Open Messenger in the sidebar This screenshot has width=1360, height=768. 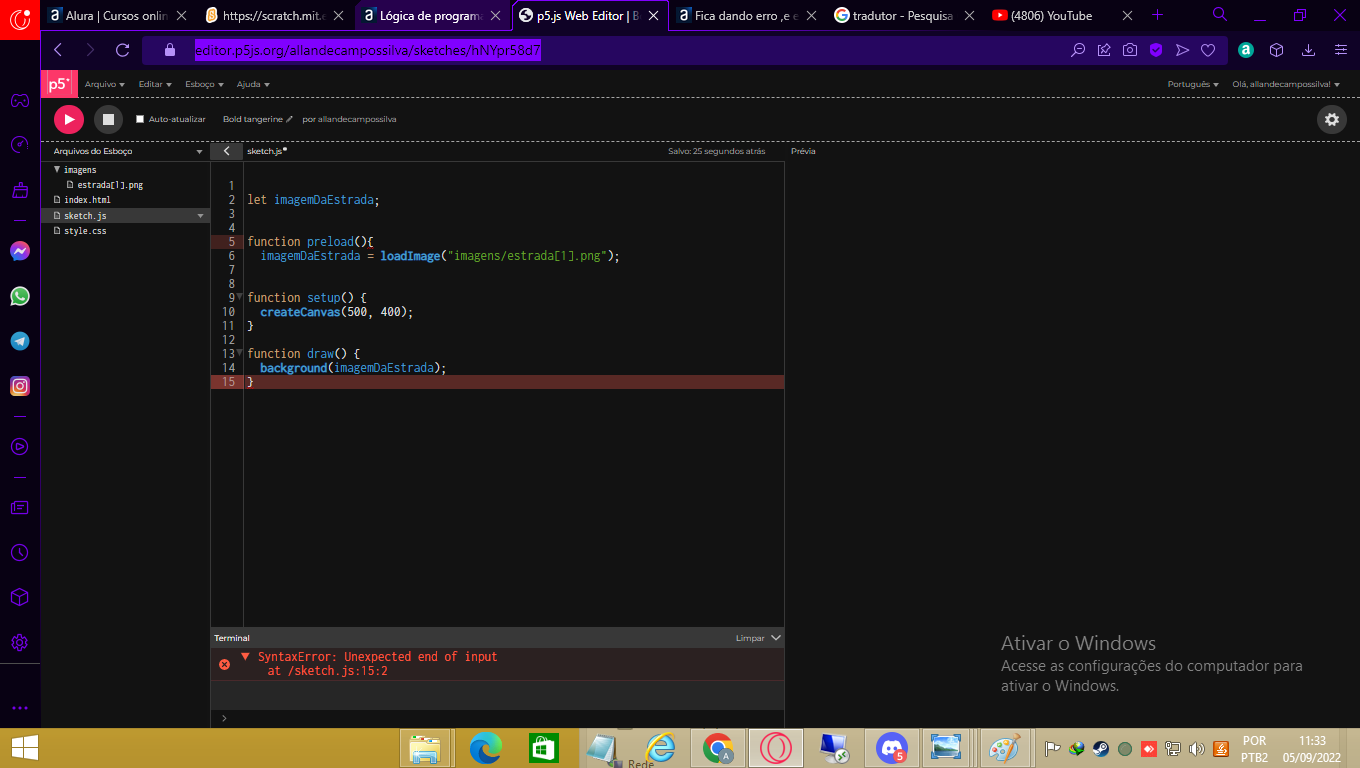click(x=20, y=251)
